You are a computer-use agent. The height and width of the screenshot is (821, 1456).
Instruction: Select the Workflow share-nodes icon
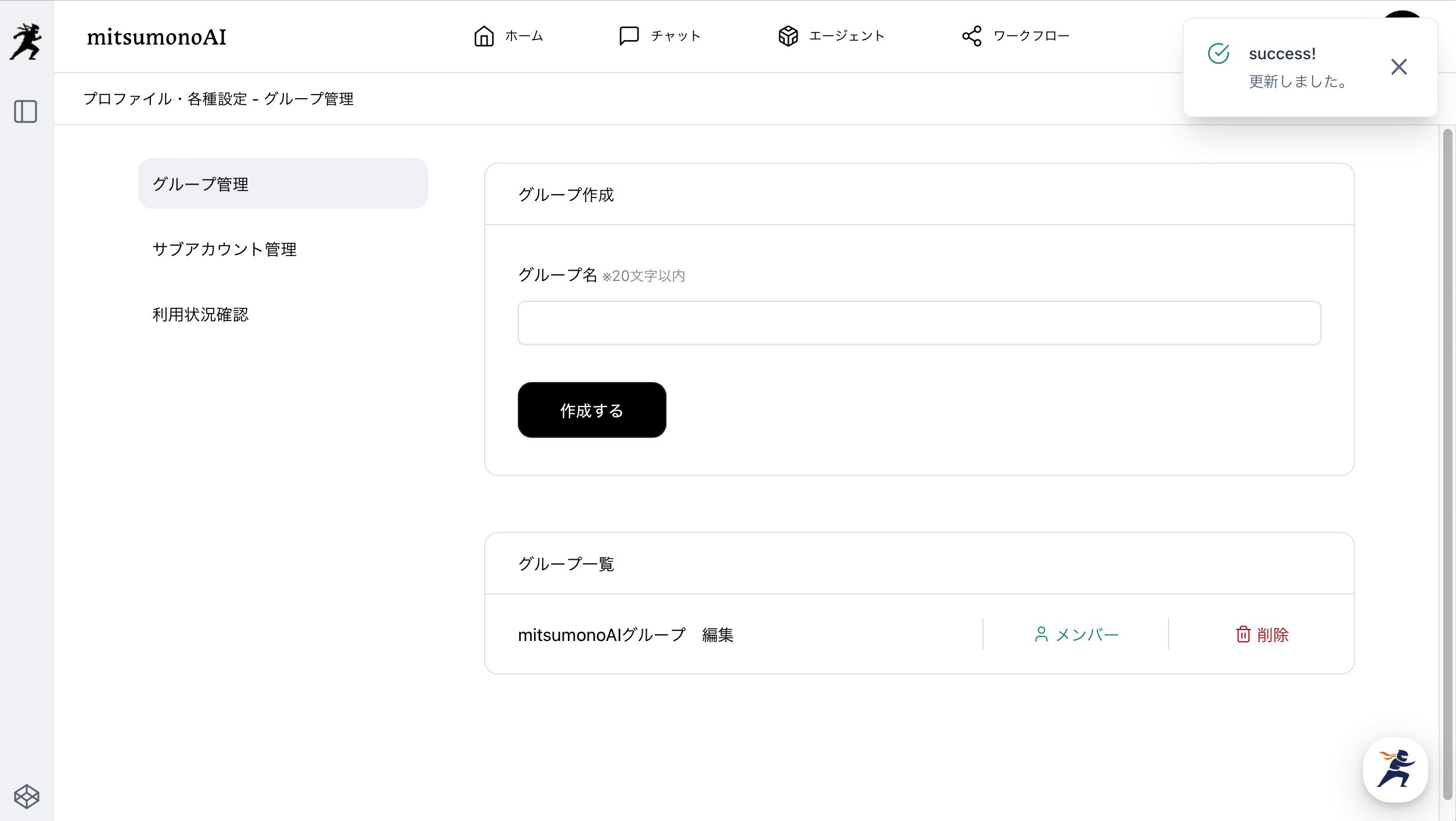pyautogui.click(x=972, y=36)
